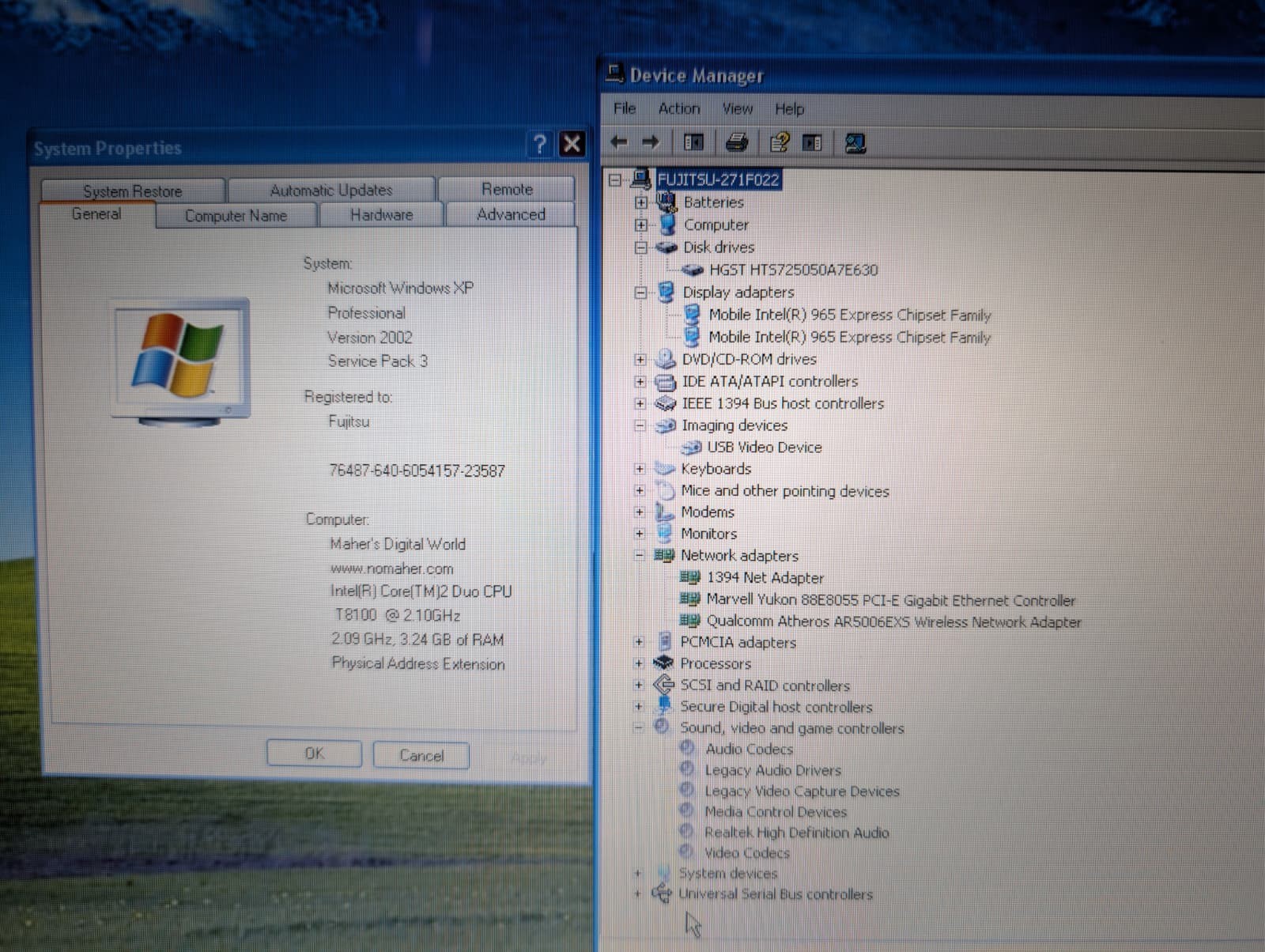This screenshot has height=952, width=1265.
Task: Select the Disk drives category icon
Action: click(666, 247)
